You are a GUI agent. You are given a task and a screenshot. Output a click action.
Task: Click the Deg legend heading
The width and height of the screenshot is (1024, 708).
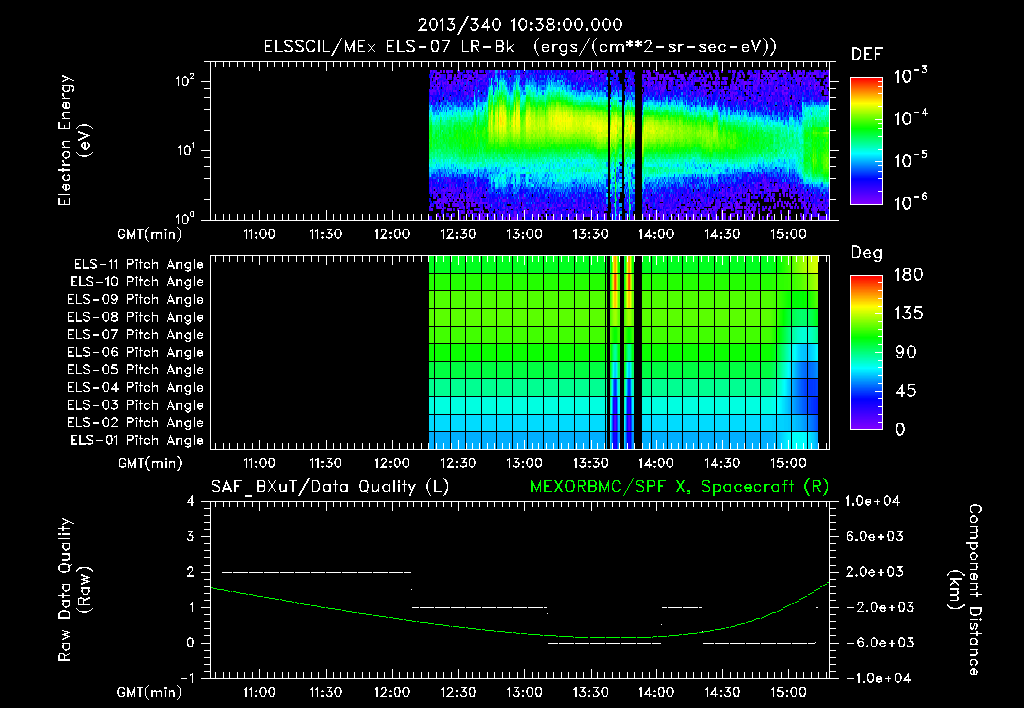(867, 253)
